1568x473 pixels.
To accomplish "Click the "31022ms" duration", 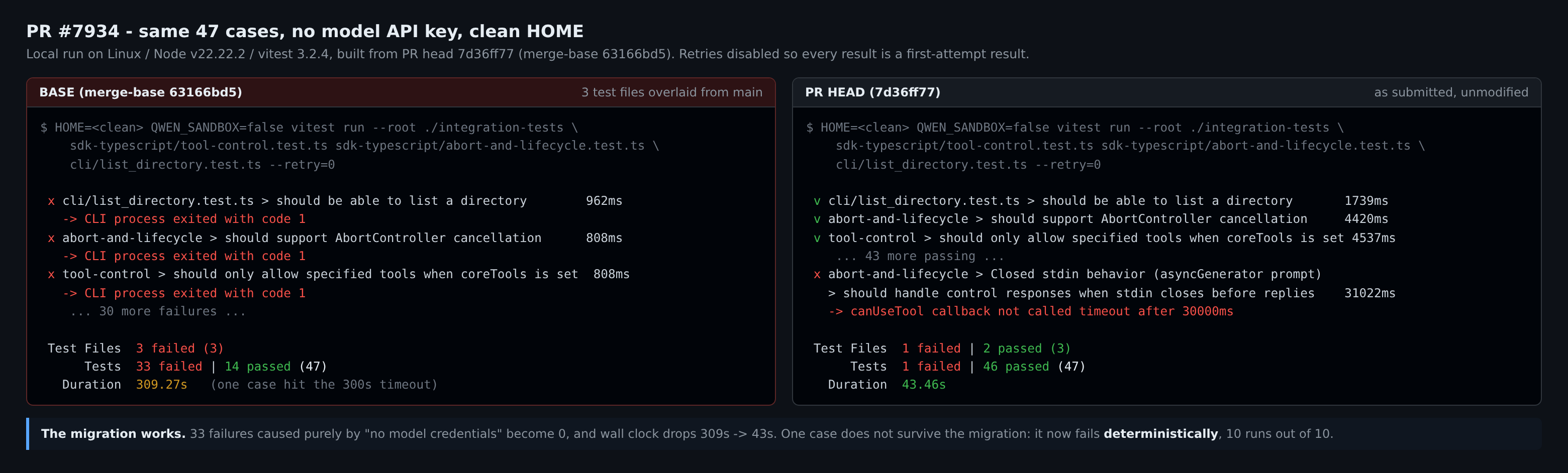I will click(1369, 293).
